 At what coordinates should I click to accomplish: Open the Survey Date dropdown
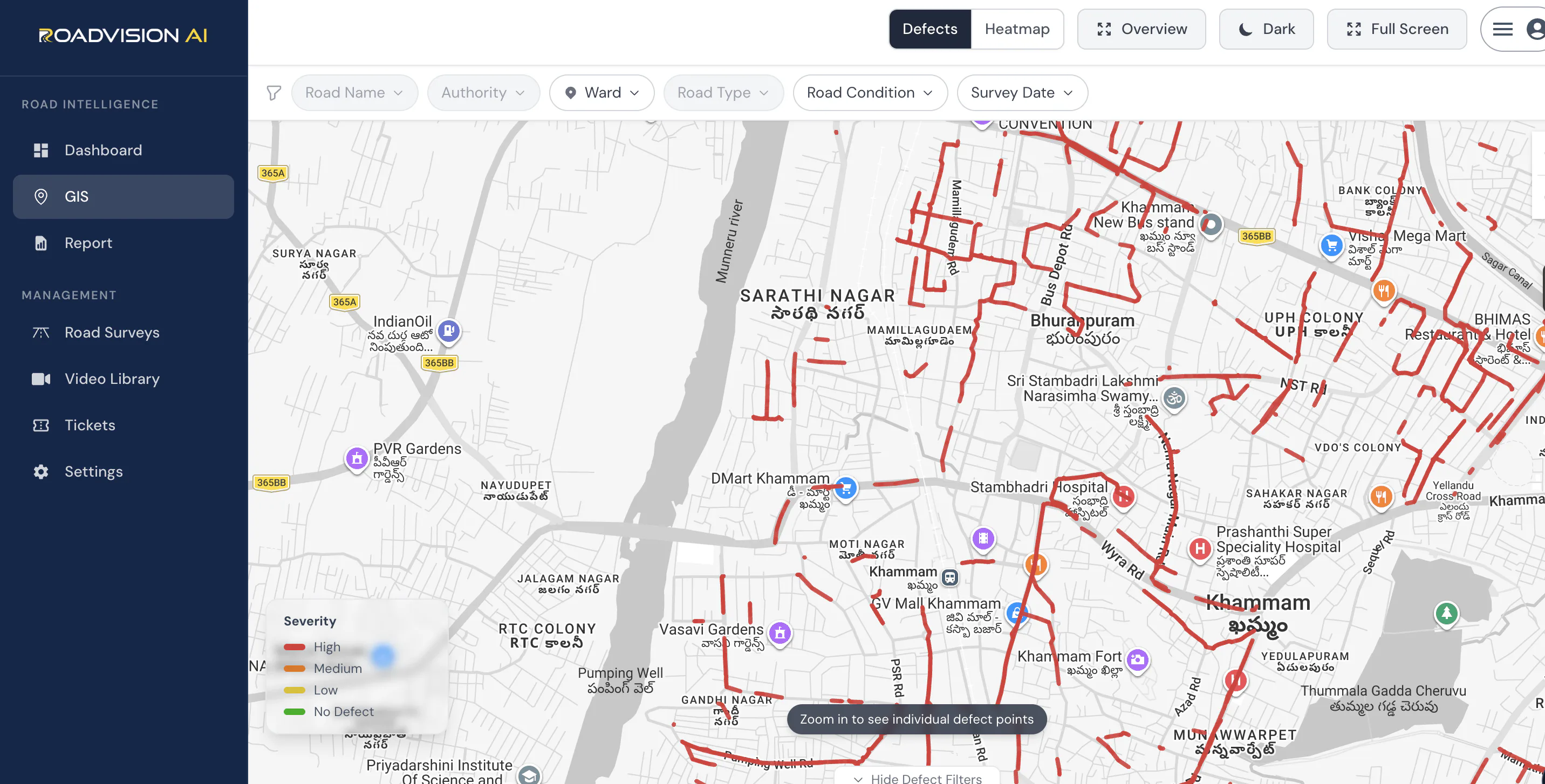[x=1022, y=93]
